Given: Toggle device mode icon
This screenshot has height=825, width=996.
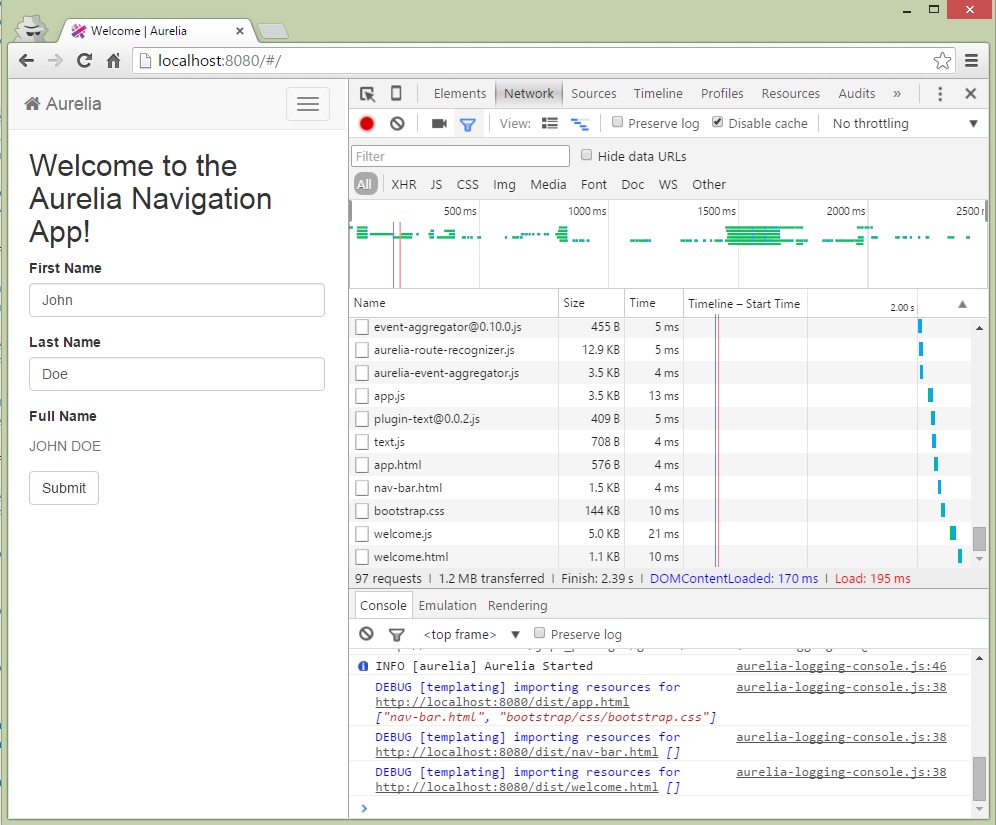Looking at the screenshot, I should (x=396, y=93).
